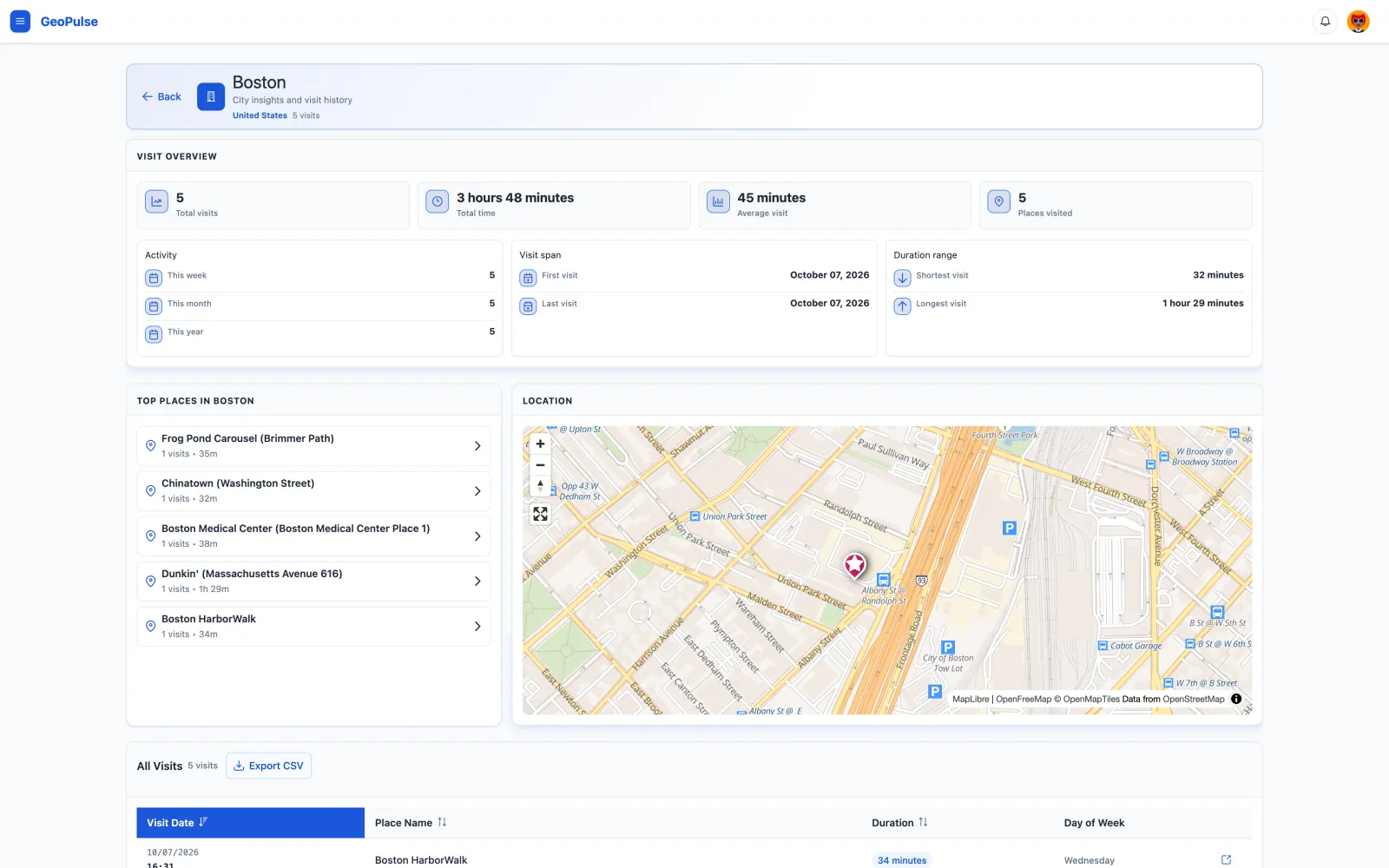The width and height of the screenshot is (1389, 868).
Task: Zoom out on the location map
Action: [x=540, y=465]
